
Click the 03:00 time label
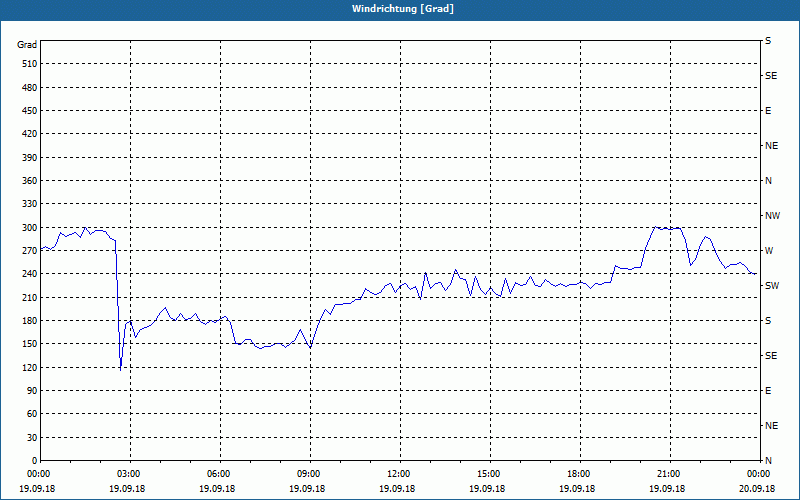click(x=130, y=474)
